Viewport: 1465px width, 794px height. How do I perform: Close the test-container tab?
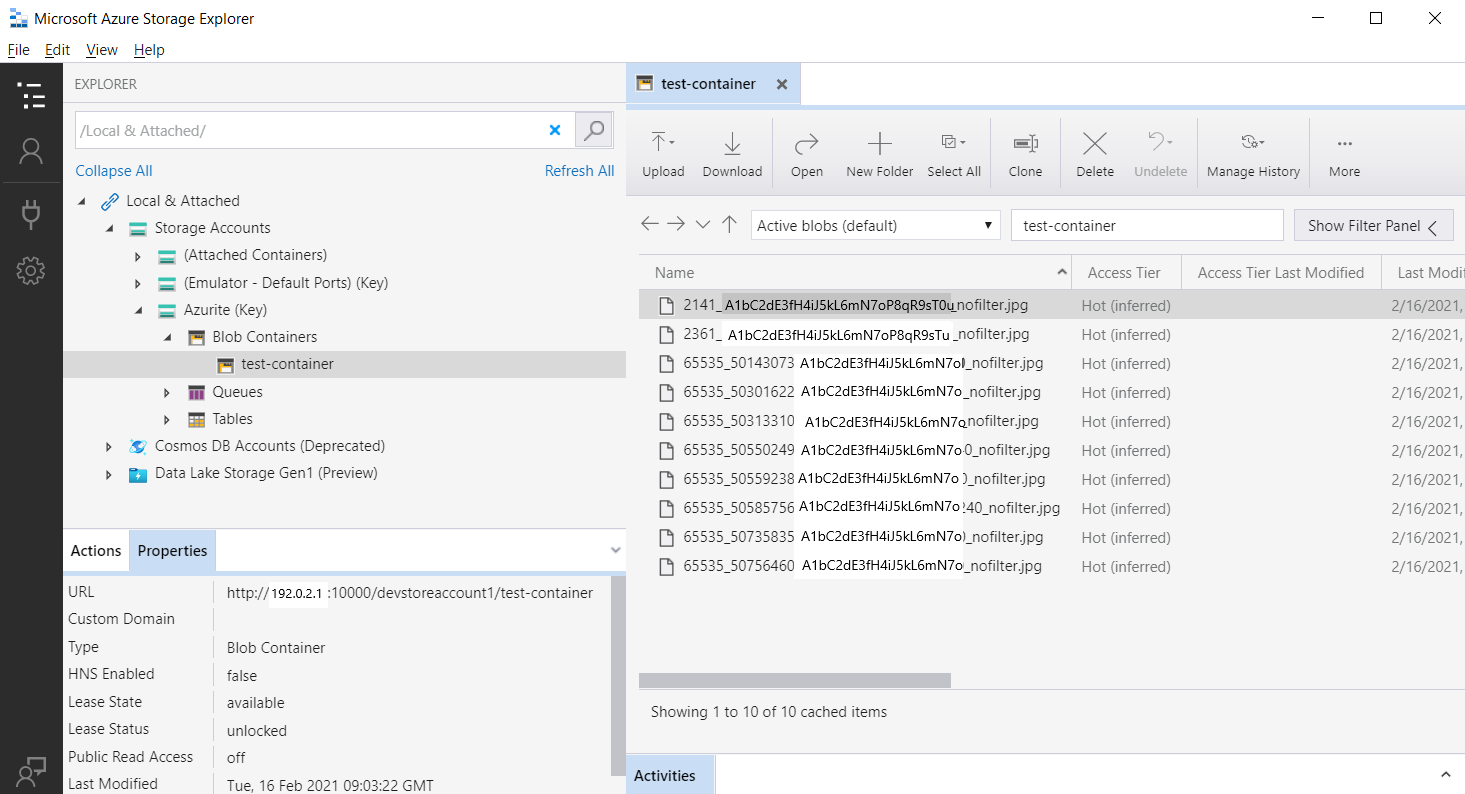click(782, 85)
